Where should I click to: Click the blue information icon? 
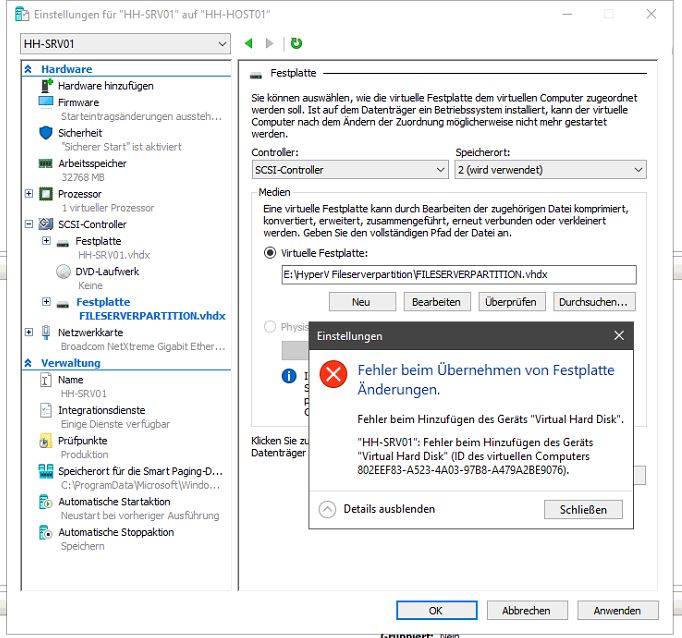click(289, 376)
